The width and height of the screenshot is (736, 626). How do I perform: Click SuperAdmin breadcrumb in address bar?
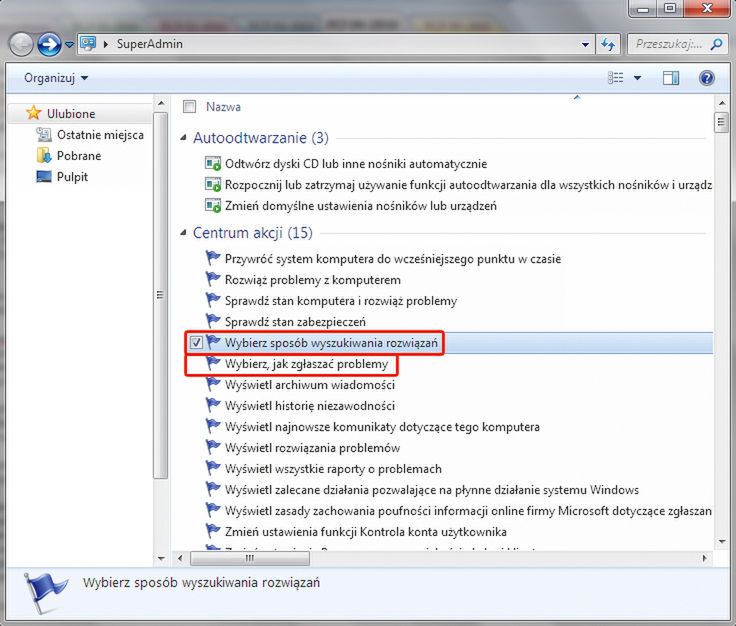pos(149,44)
